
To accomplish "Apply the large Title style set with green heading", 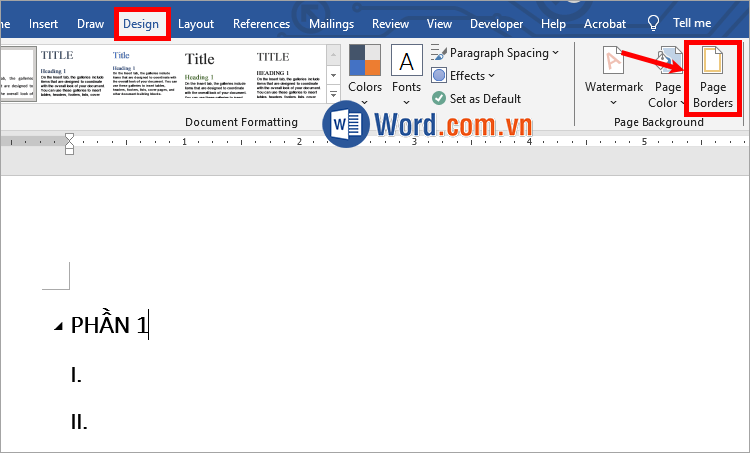I will point(216,74).
